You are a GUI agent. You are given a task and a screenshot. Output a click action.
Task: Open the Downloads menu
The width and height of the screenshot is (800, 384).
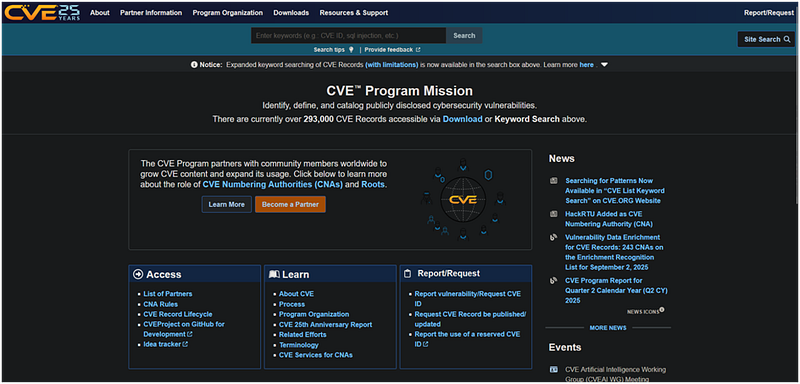291,13
